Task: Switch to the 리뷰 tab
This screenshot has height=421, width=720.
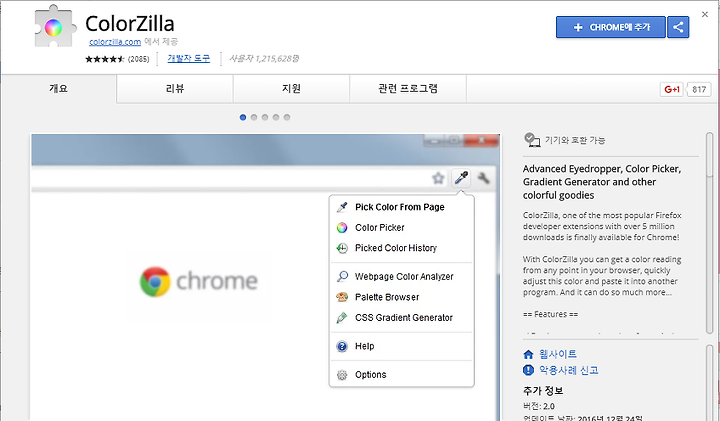Action: [x=174, y=88]
